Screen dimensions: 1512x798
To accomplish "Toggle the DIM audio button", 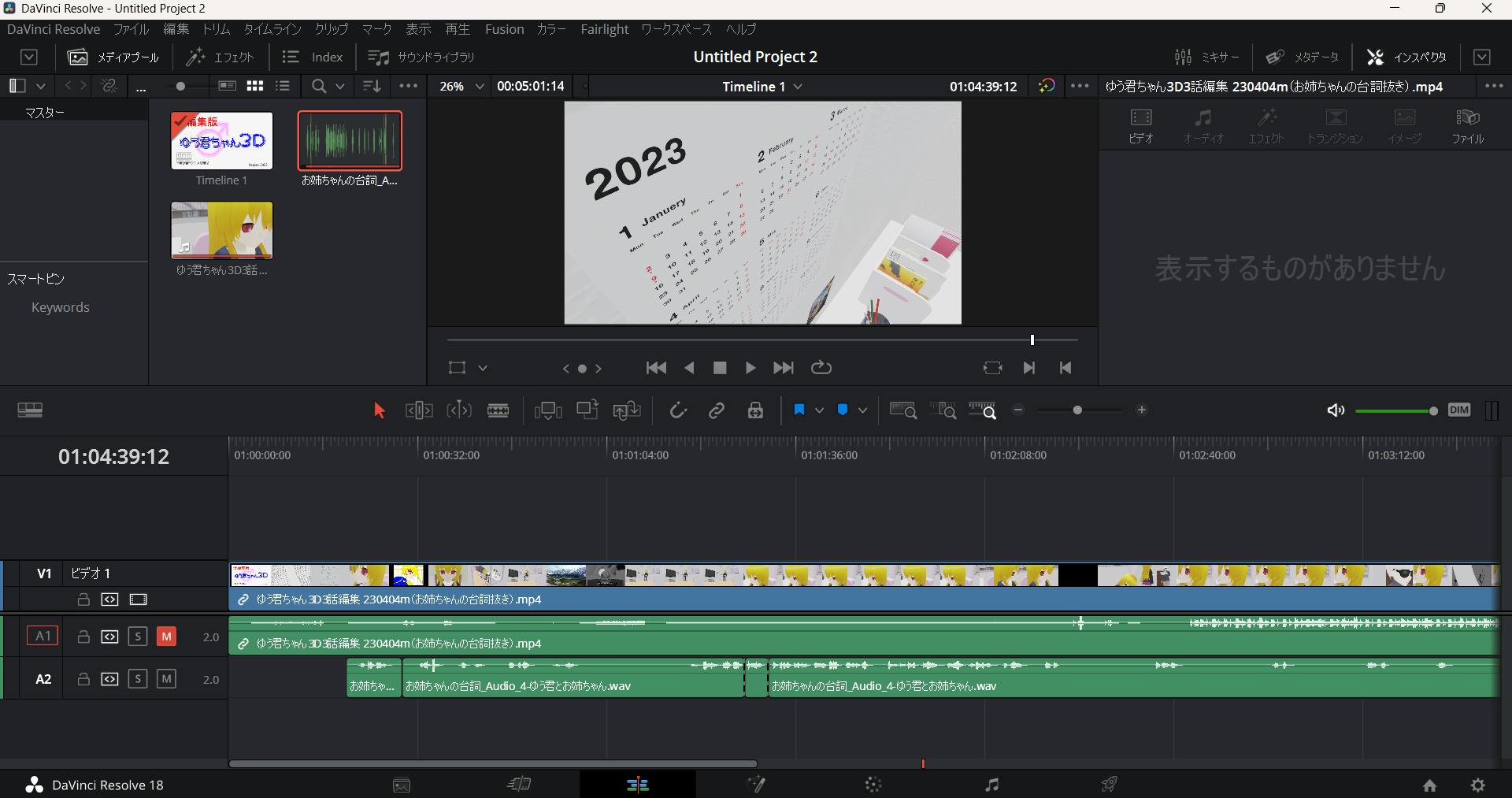I will point(1459,410).
